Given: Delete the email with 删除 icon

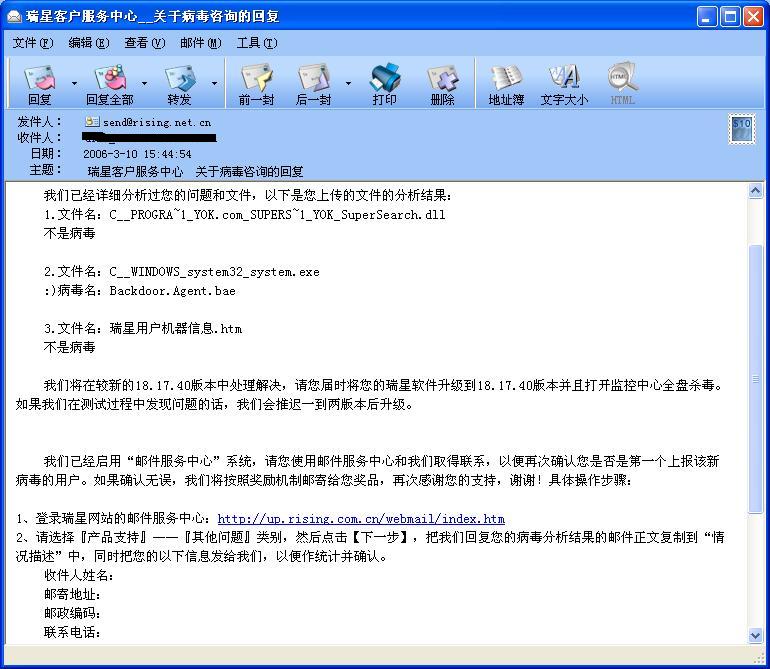Looking at the screenshot, I should [x=442, y=84].
